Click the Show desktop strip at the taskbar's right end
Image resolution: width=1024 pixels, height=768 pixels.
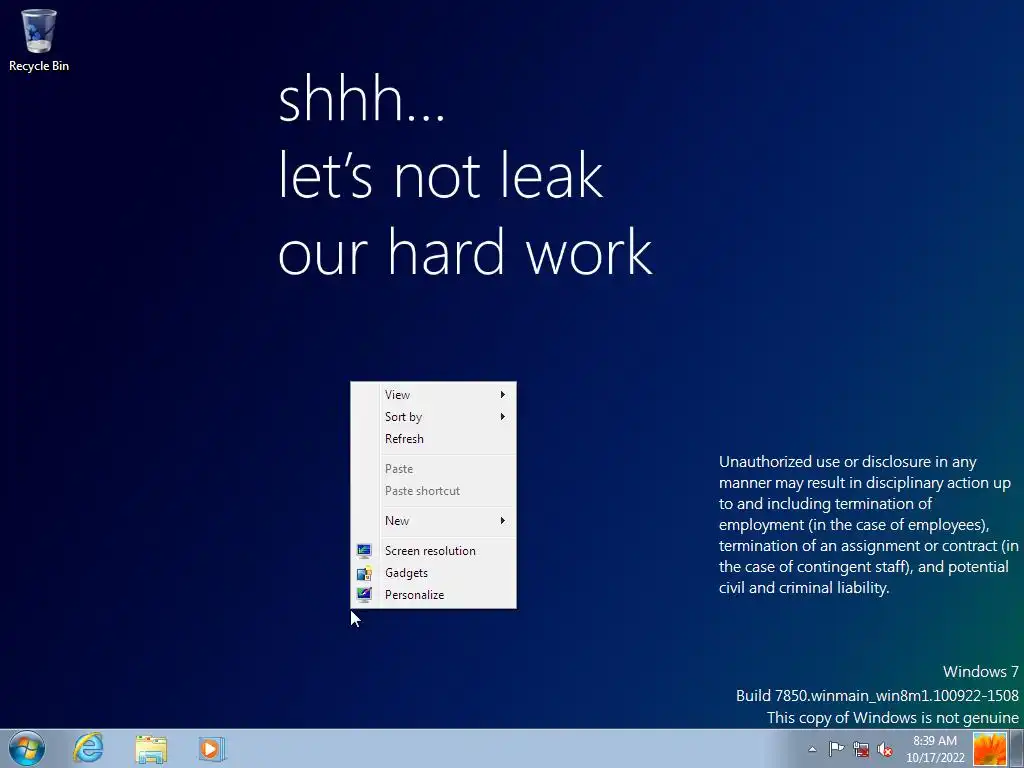(x=1017, y=748)
